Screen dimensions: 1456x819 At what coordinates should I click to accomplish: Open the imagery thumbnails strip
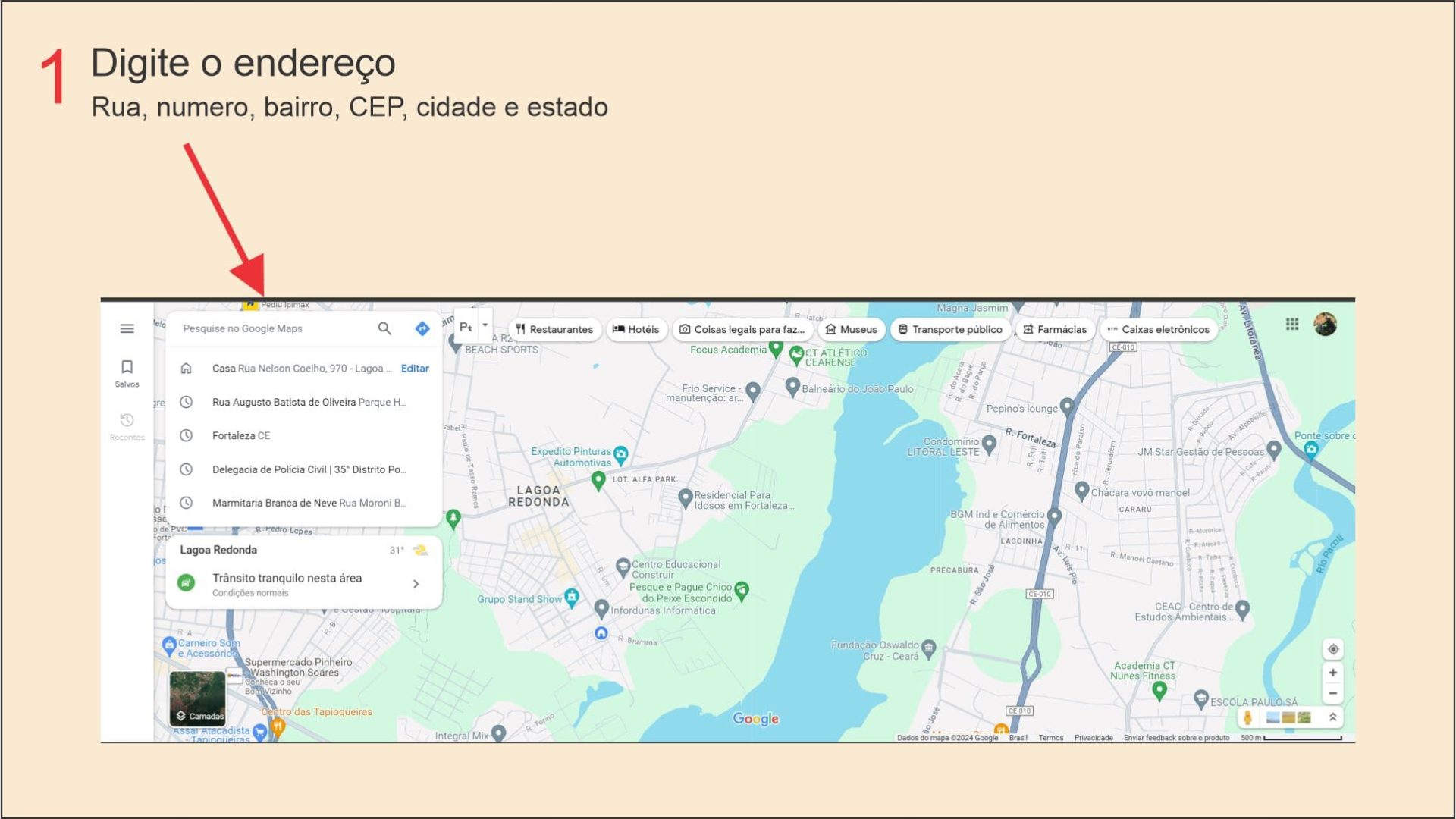coord(1288,717)
